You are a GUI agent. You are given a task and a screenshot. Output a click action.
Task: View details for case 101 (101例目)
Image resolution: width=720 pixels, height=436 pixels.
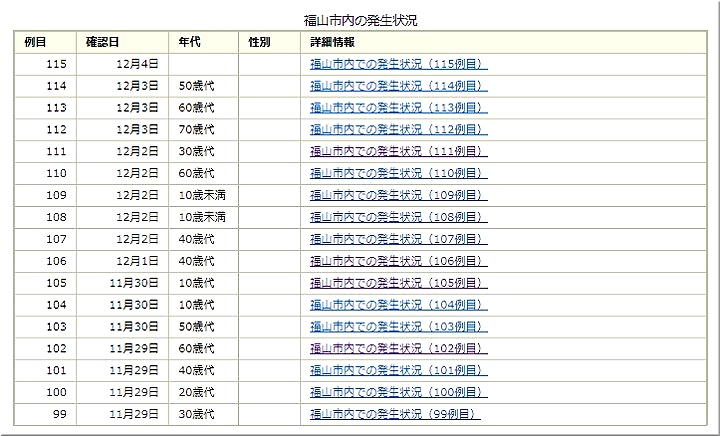pos(398,370)
